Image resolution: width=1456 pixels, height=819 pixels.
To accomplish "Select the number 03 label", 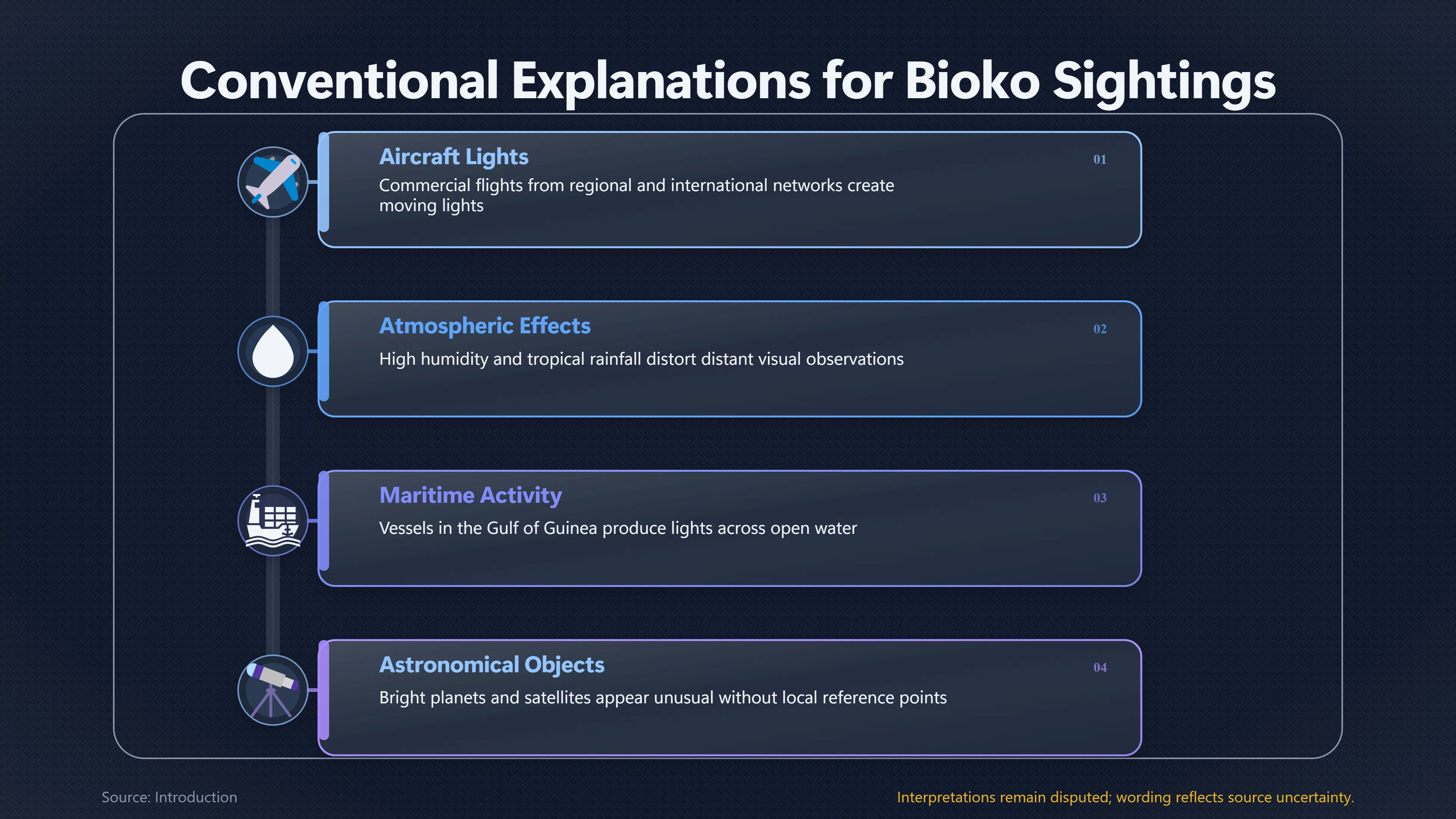I will click(x=1099, y=498).
